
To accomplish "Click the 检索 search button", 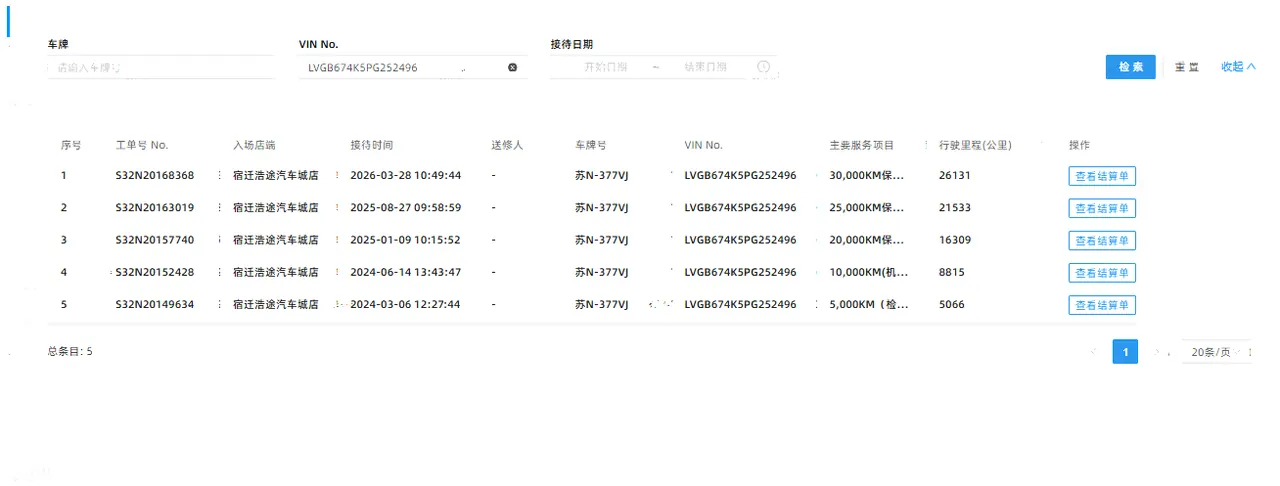I will click(x=1131, y=67).
